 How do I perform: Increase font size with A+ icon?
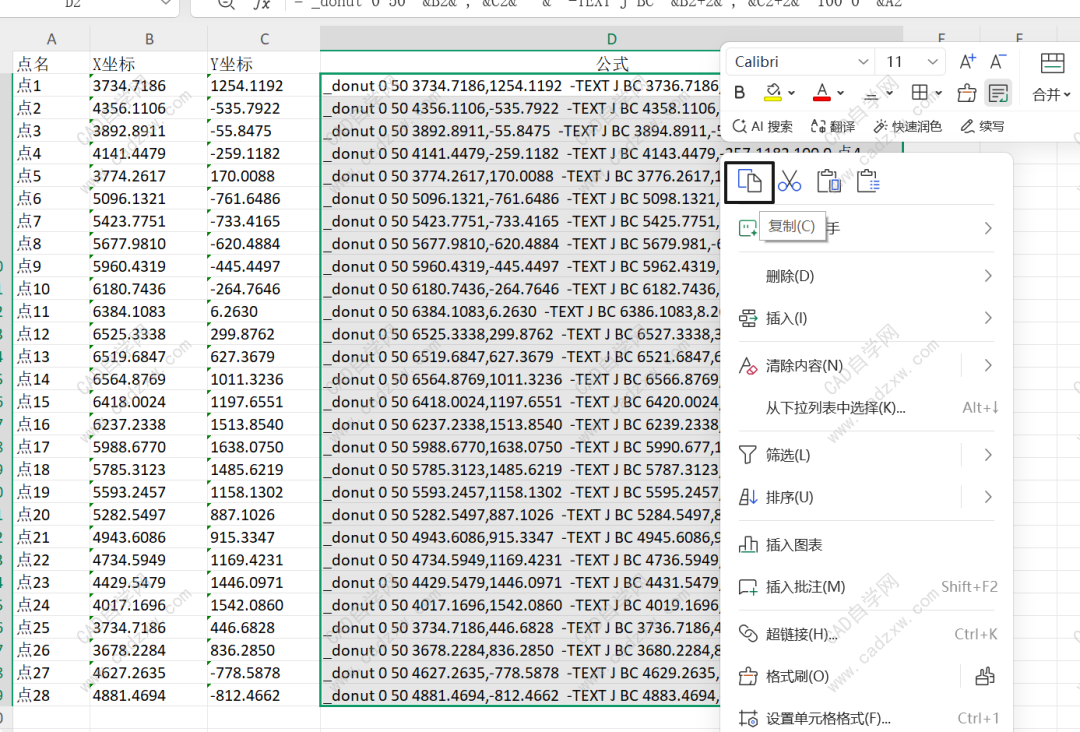pyautogui.click(x=967, y=62)
